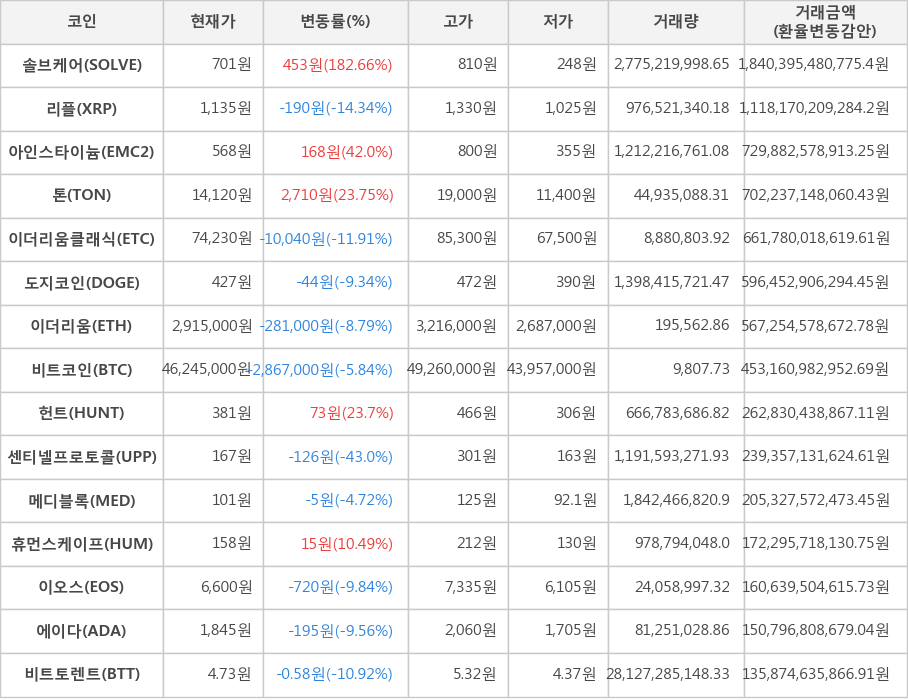The image size is (908, 700).
Task: Select the 리플(XRP) coin row
Action: (82, 108)
